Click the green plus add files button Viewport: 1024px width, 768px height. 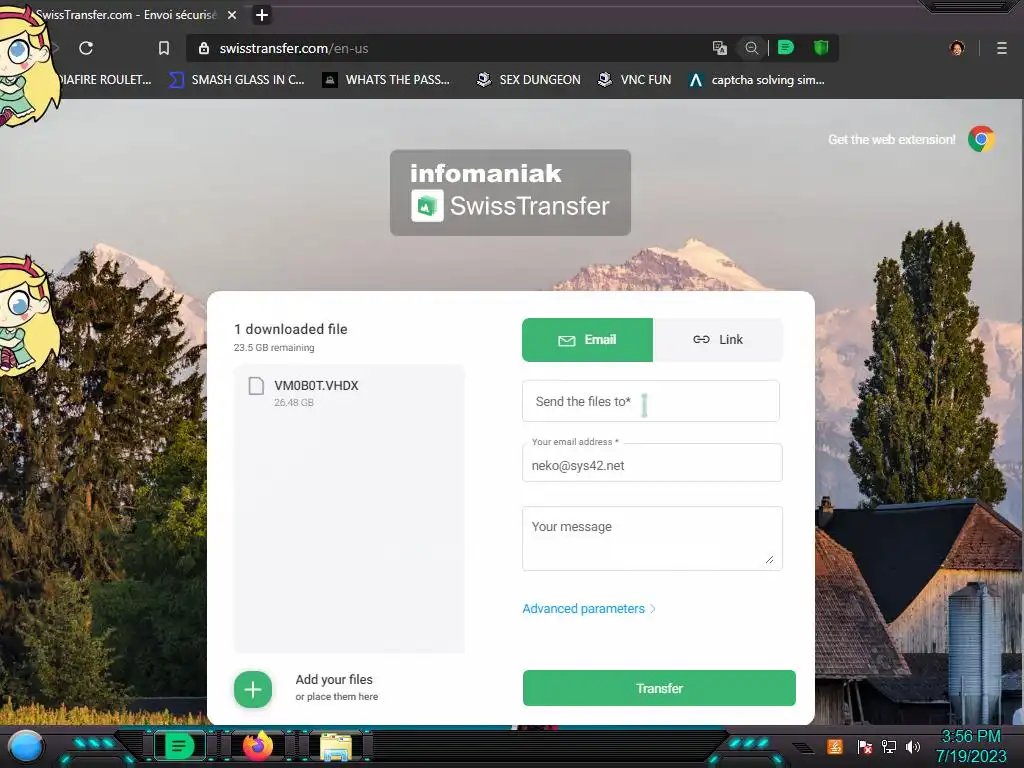point(253,690)
